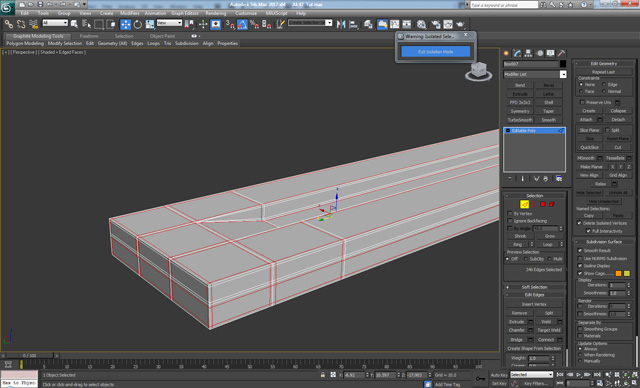Click the Connect edges button

click(545, 339)
